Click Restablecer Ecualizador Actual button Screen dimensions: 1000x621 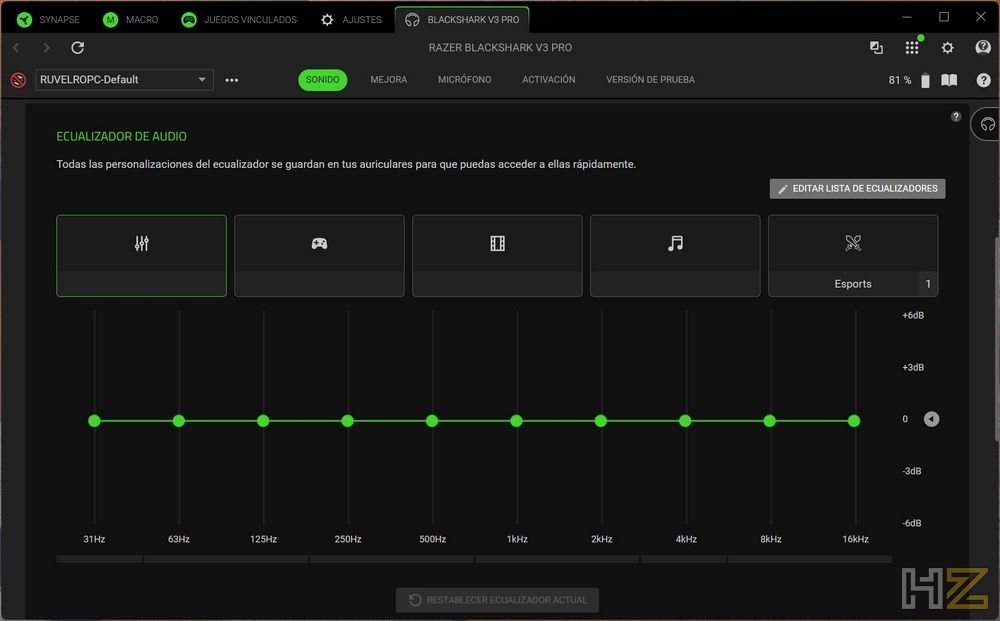[x=497, y=600]
